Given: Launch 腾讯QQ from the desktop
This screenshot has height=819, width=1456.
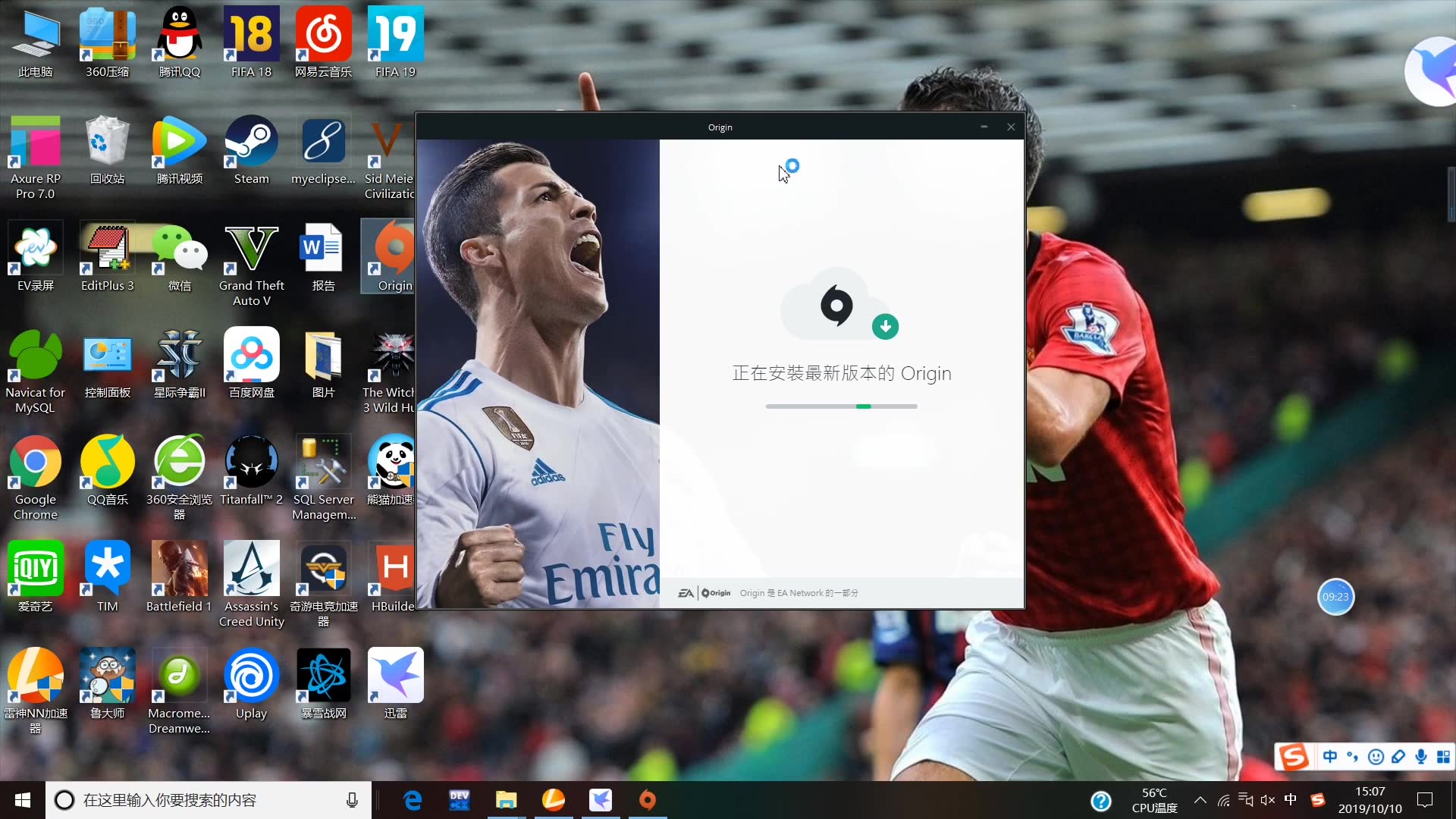Looking at the screenshot, I should (180, 42).
